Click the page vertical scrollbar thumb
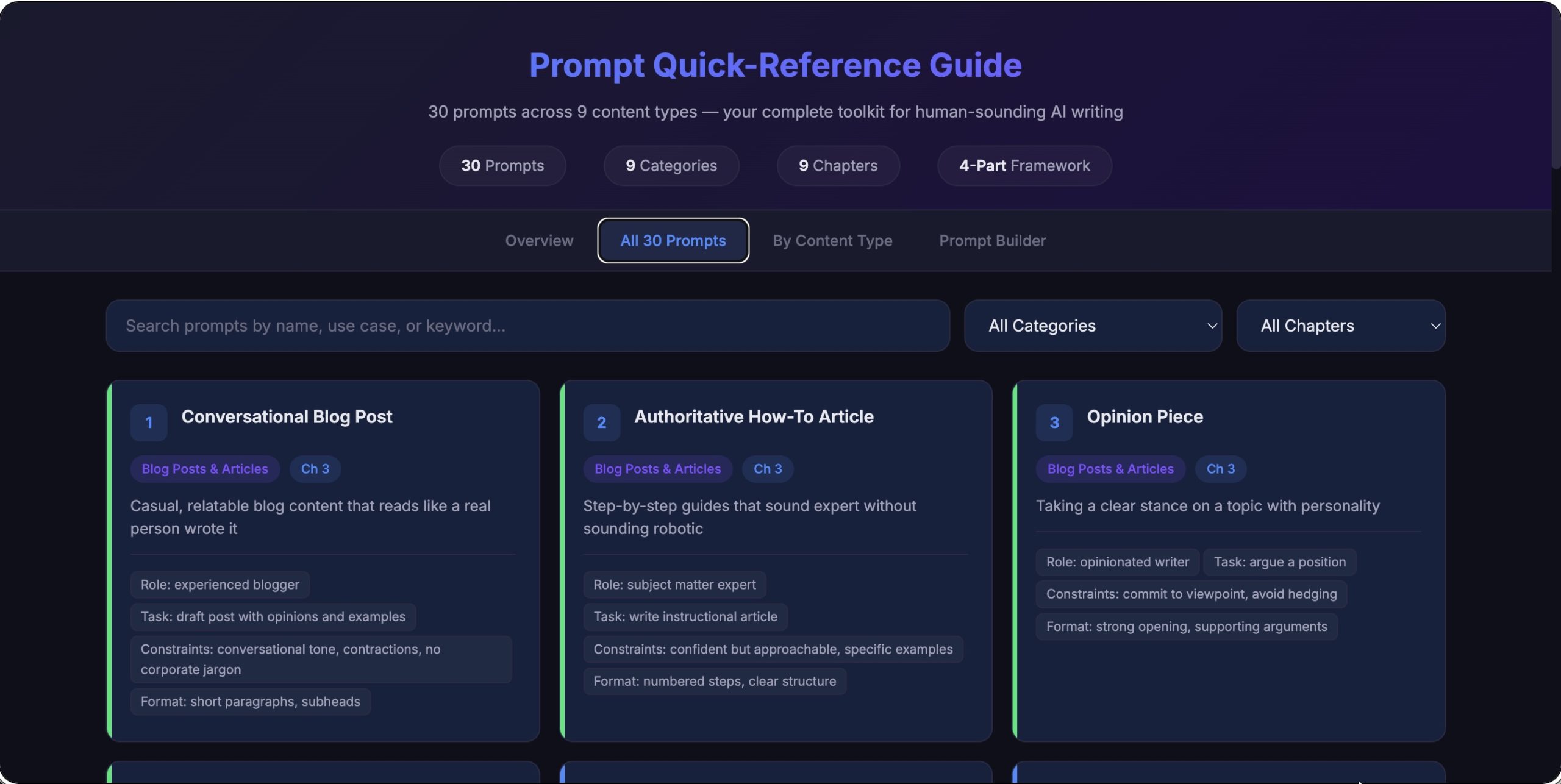Viewport: 1561px width, 784px height. tap(1556, 85)
